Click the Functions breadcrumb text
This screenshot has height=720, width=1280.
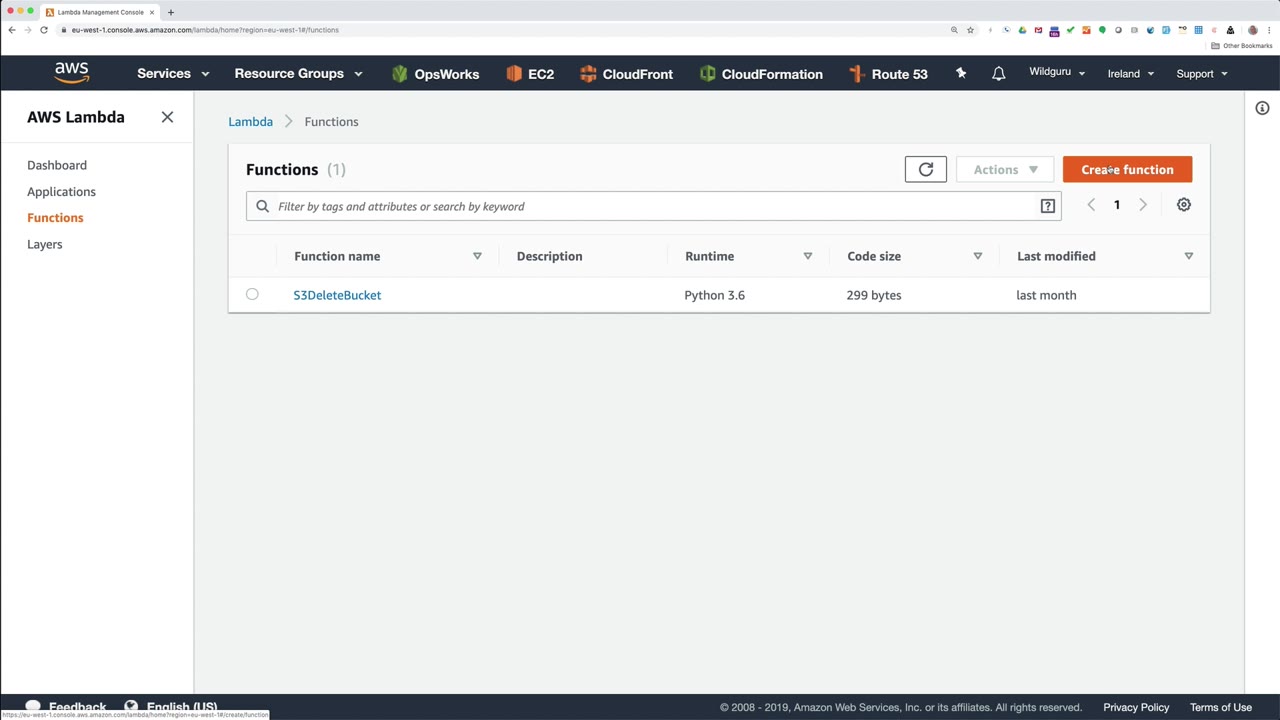331,122
